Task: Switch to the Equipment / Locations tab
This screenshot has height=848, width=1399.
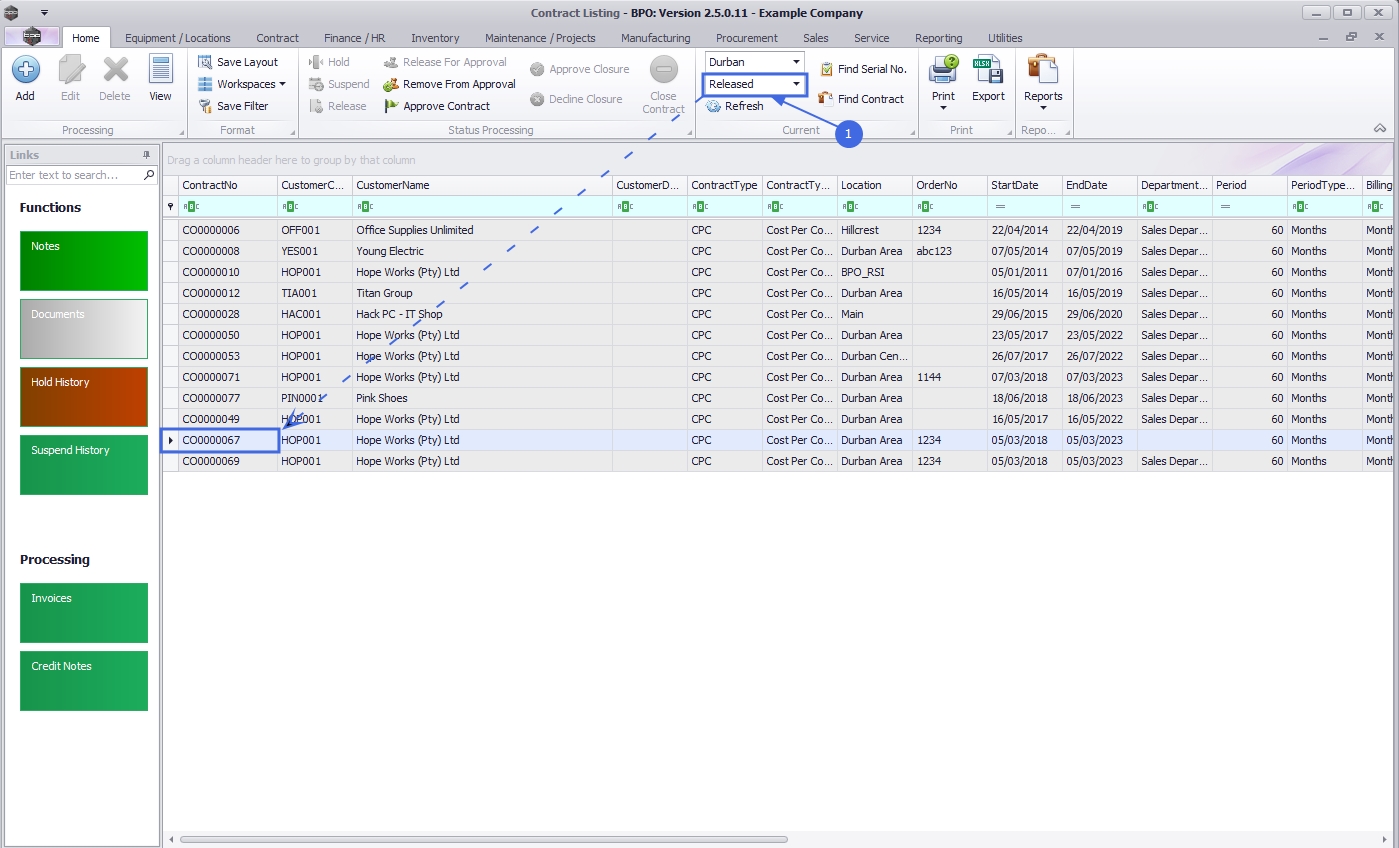Action: (x=178, y=38)
